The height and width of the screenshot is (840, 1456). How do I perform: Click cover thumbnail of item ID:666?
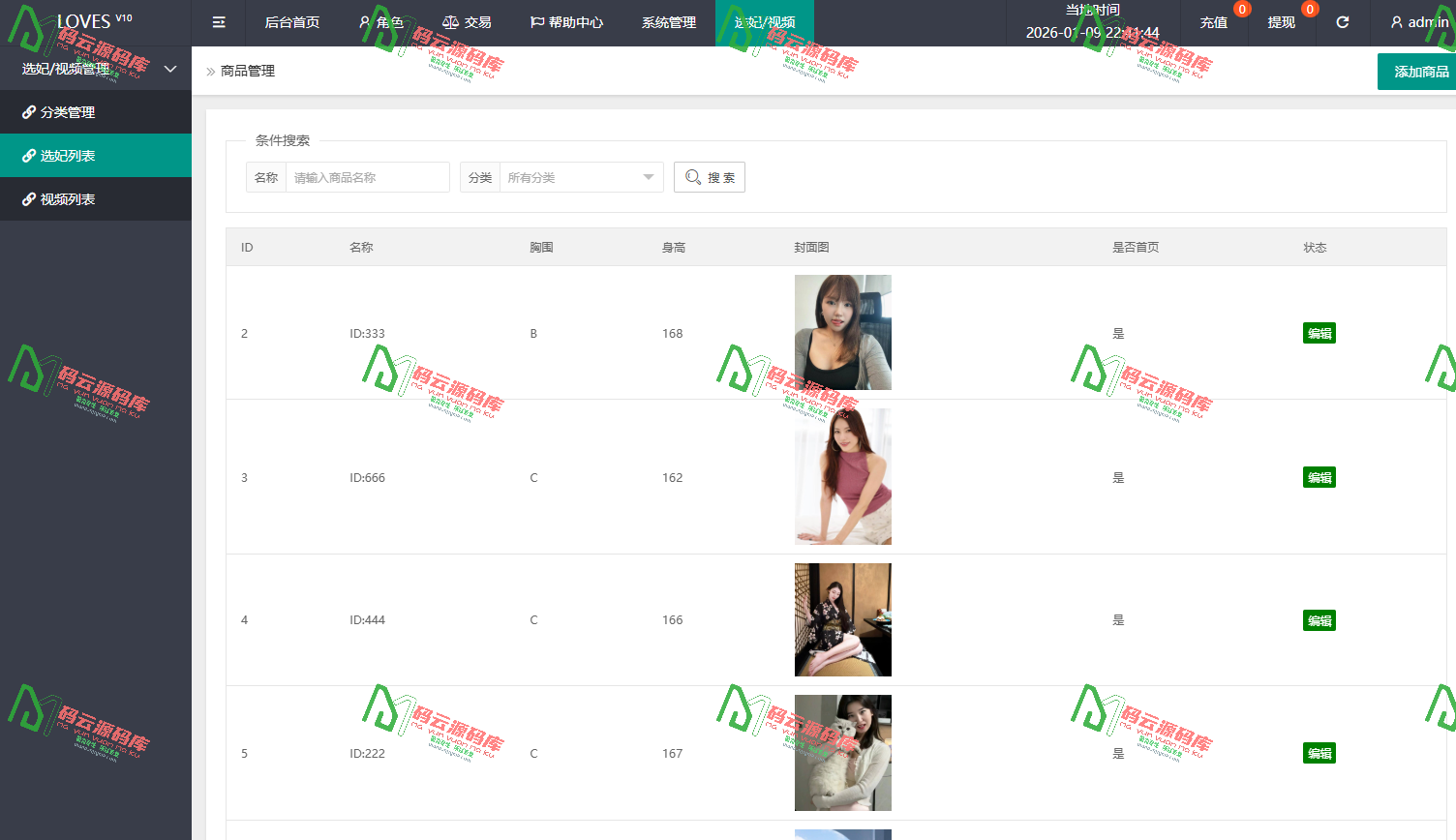click(843, 476)
